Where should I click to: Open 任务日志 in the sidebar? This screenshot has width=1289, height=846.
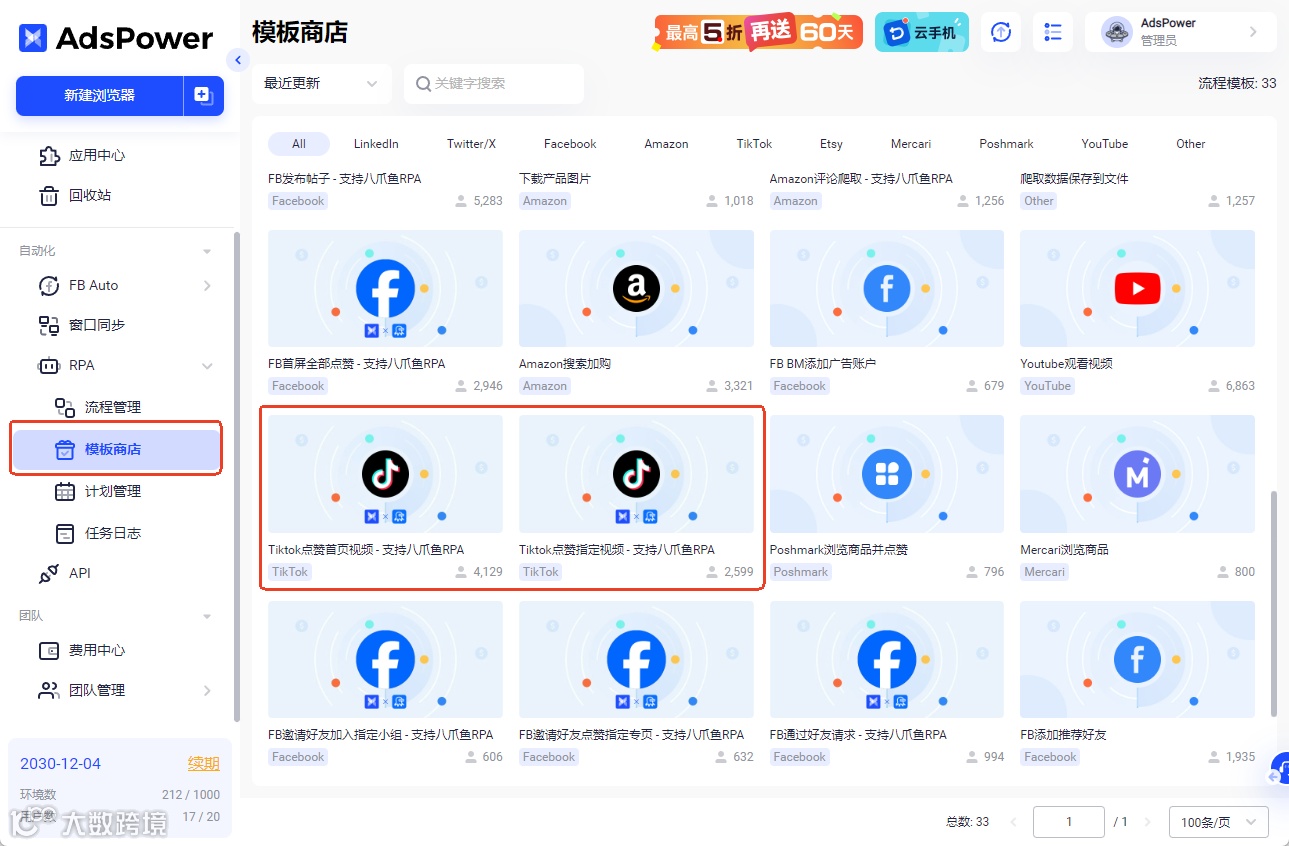(x=113, y=533)
